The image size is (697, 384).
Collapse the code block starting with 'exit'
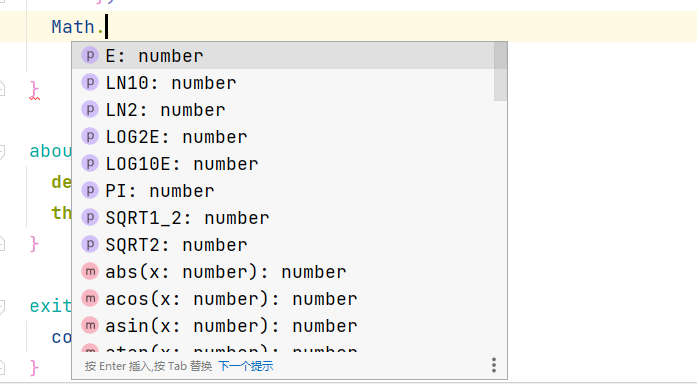click(2, 307)
